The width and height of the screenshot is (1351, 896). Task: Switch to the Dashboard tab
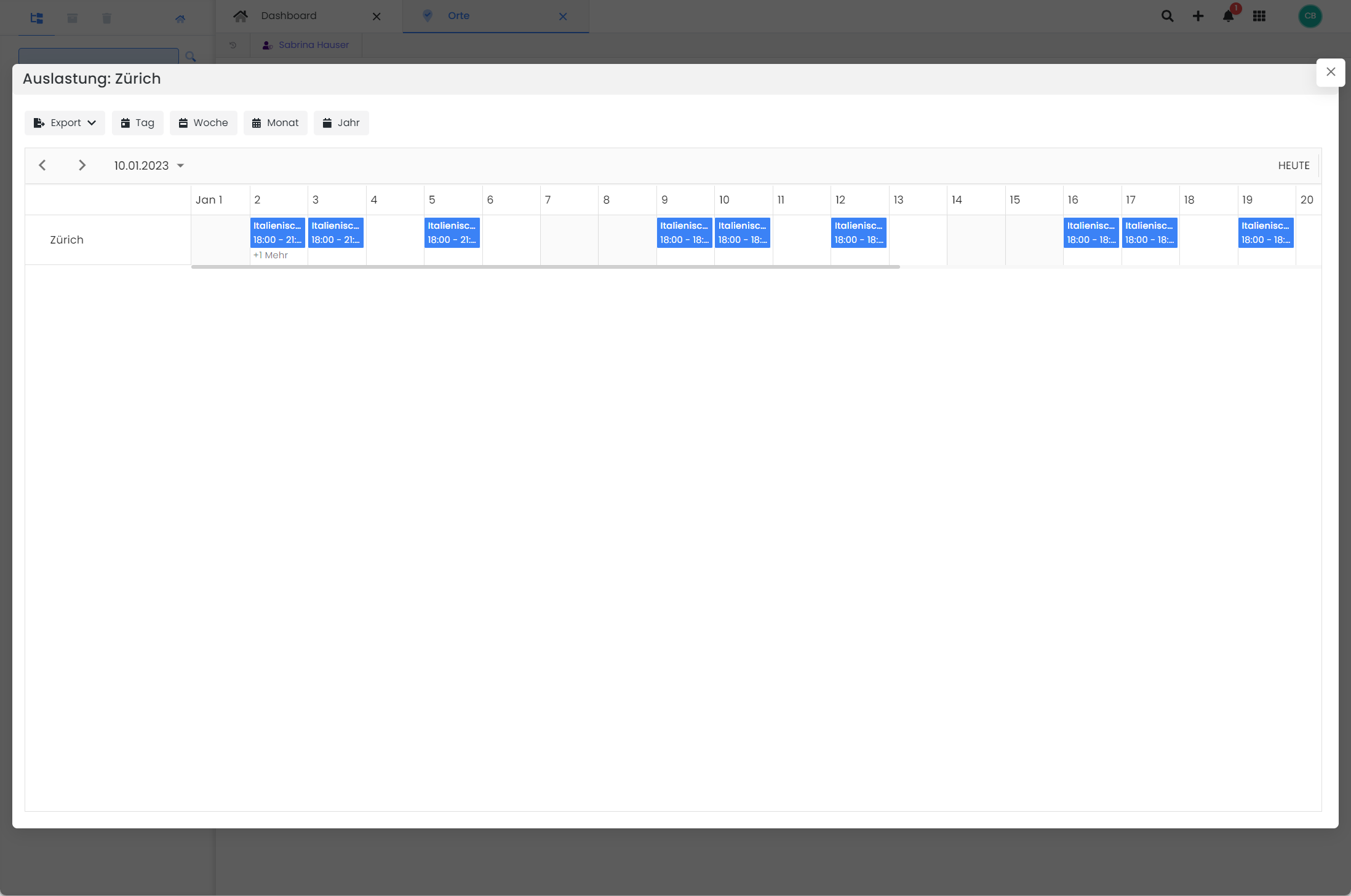289,16
